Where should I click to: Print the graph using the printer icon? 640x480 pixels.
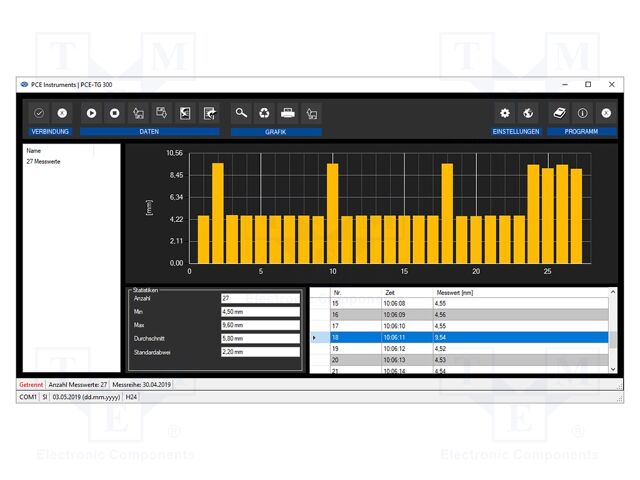[287, 114]
